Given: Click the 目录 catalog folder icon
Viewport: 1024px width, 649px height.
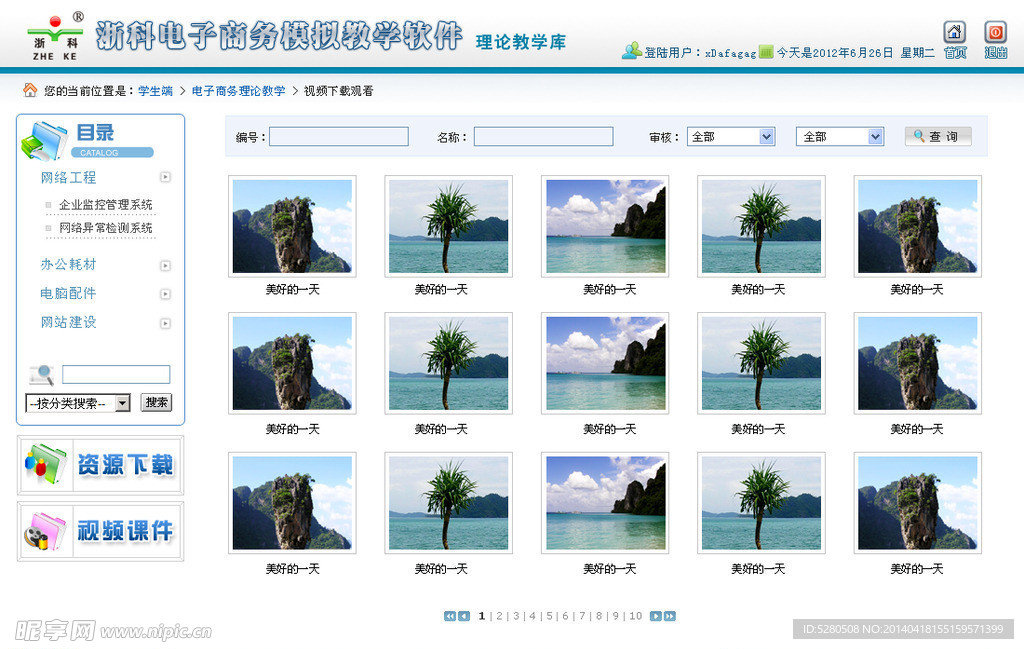Looking at the screenshot, I should (x=44, y=140).
